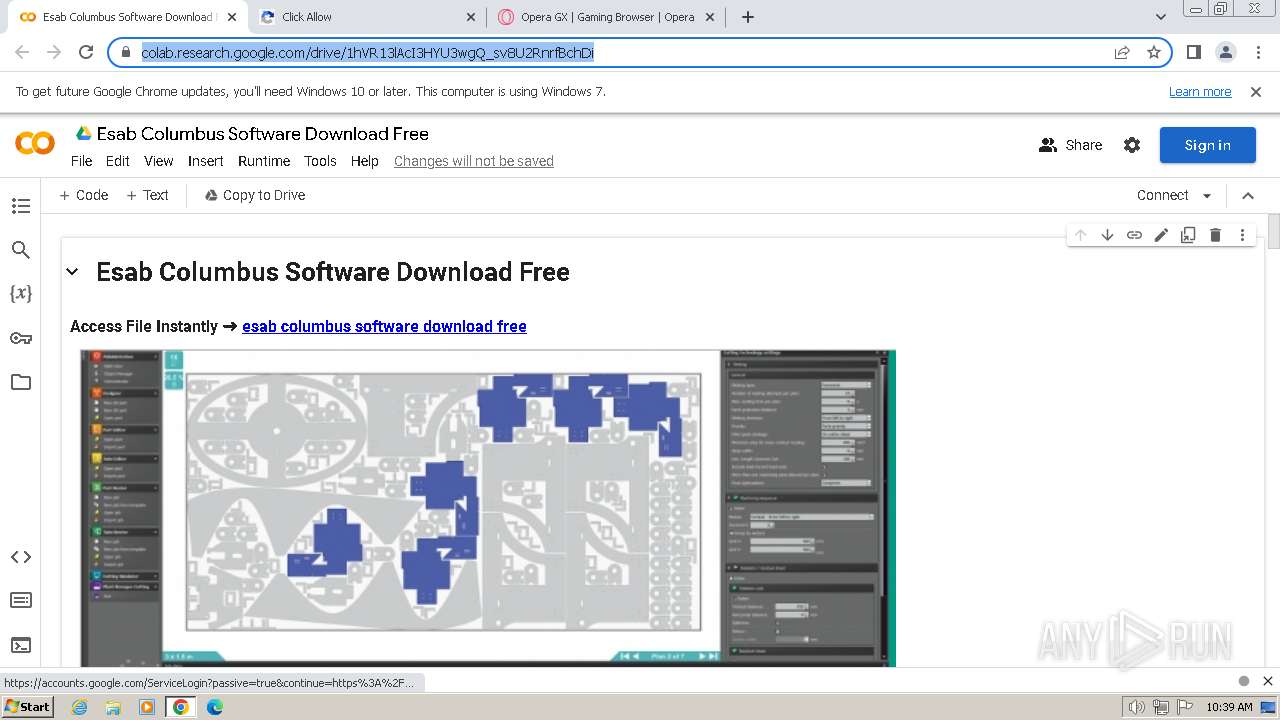Open Chrome profile avatar icon
The height and width of the screenshot is (720, 1280).
[1225, 52]
